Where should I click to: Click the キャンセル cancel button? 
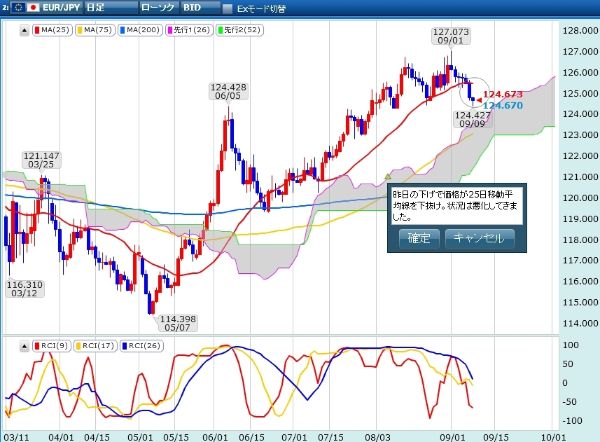point(480,238)
